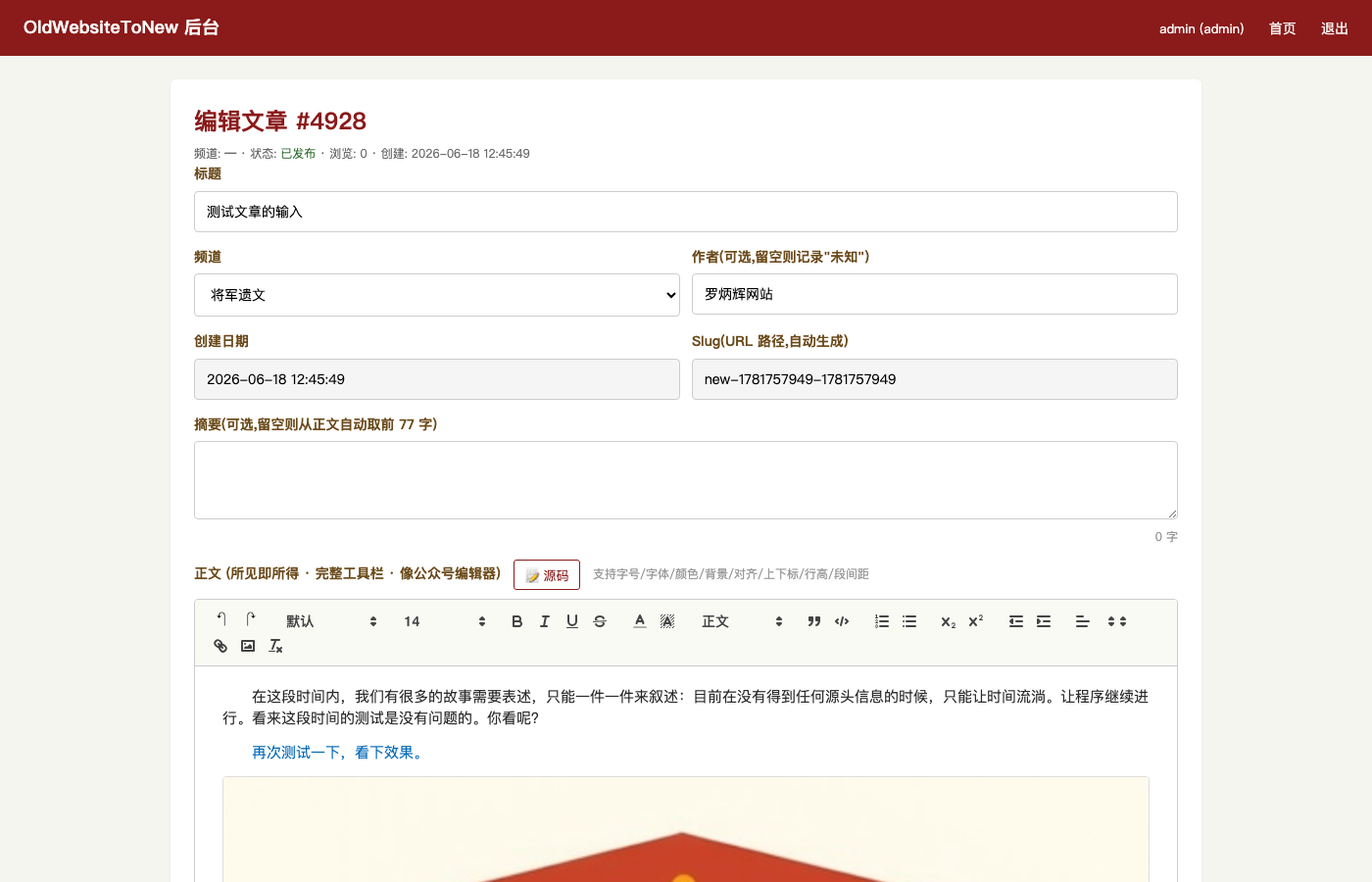Screen dimensions: 1372x882
Task: Insert an image into the article
Action: 248,646
